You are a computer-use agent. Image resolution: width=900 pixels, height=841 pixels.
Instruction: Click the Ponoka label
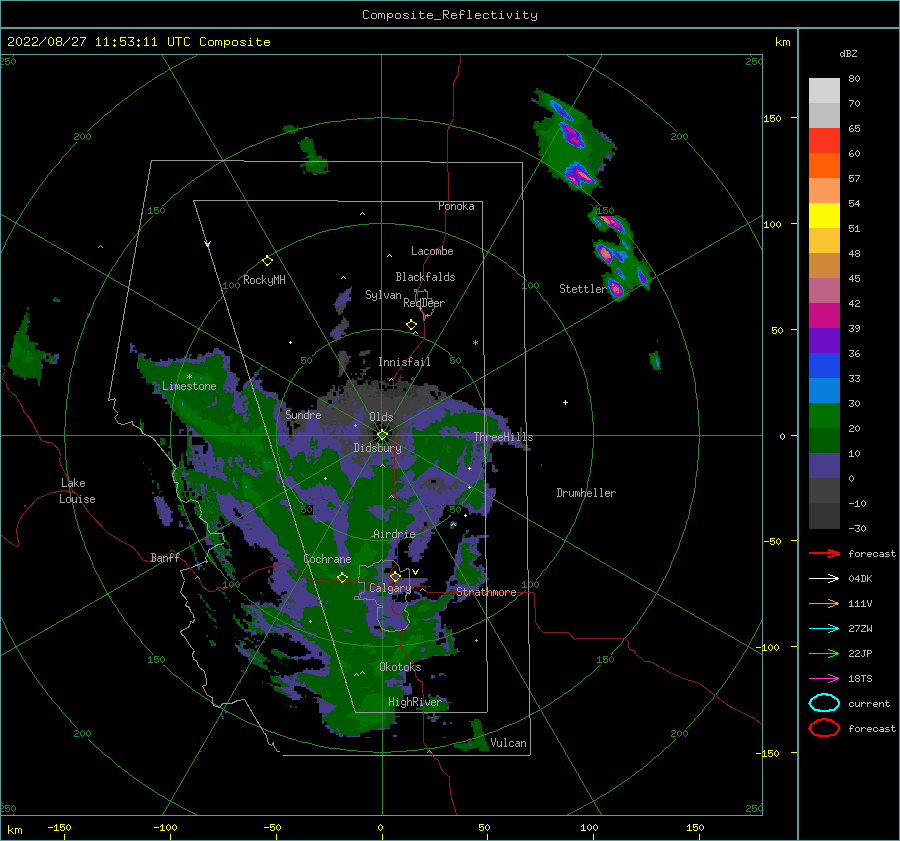(456, 206)
